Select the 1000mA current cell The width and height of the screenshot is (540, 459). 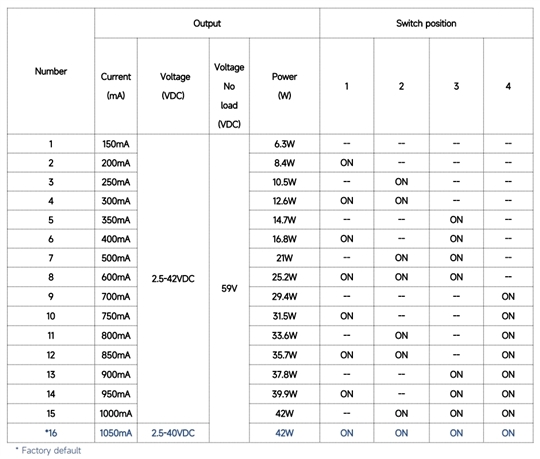pos(116,413)
